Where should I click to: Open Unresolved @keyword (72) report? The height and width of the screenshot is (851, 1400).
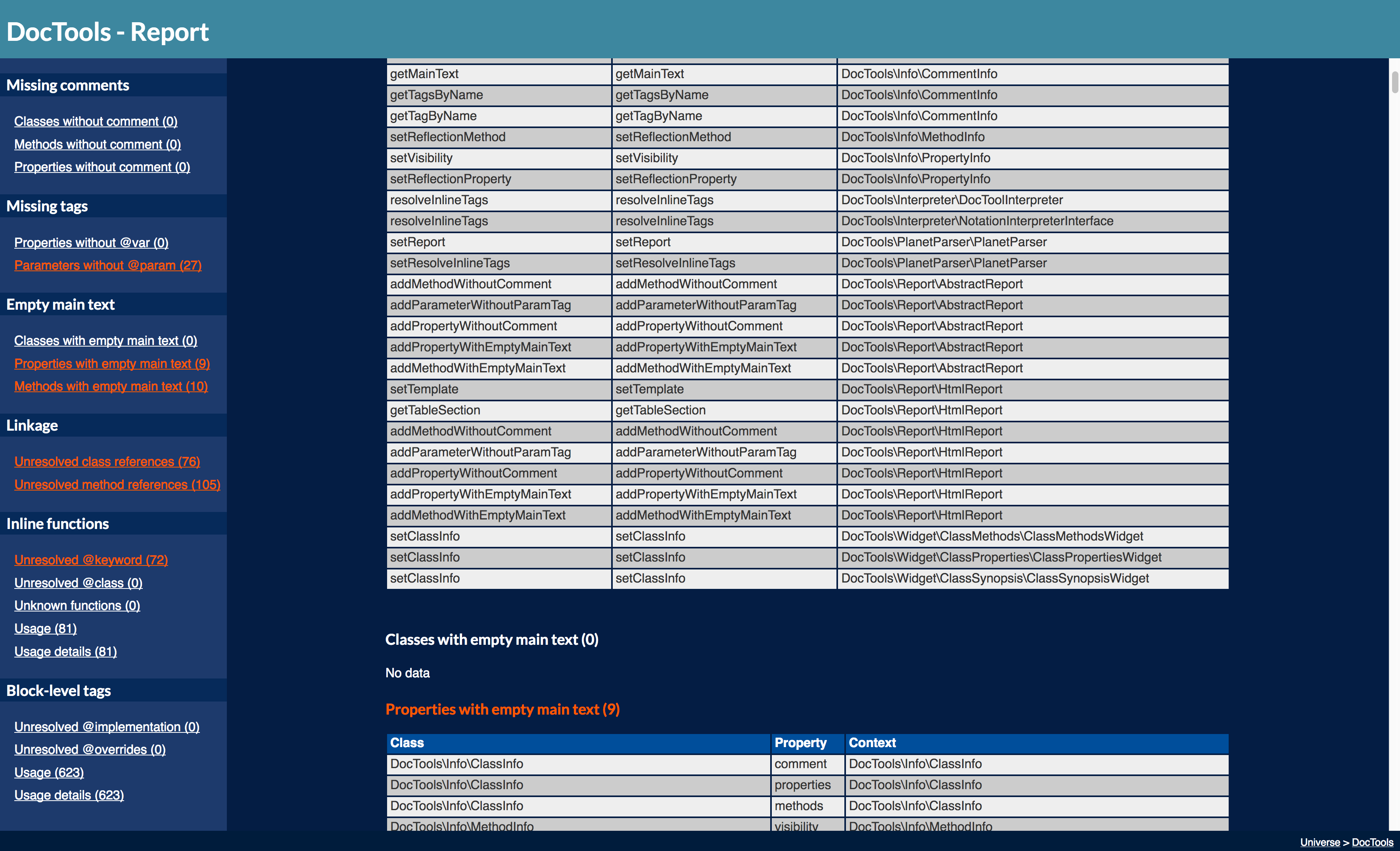[x=90, y=560]
